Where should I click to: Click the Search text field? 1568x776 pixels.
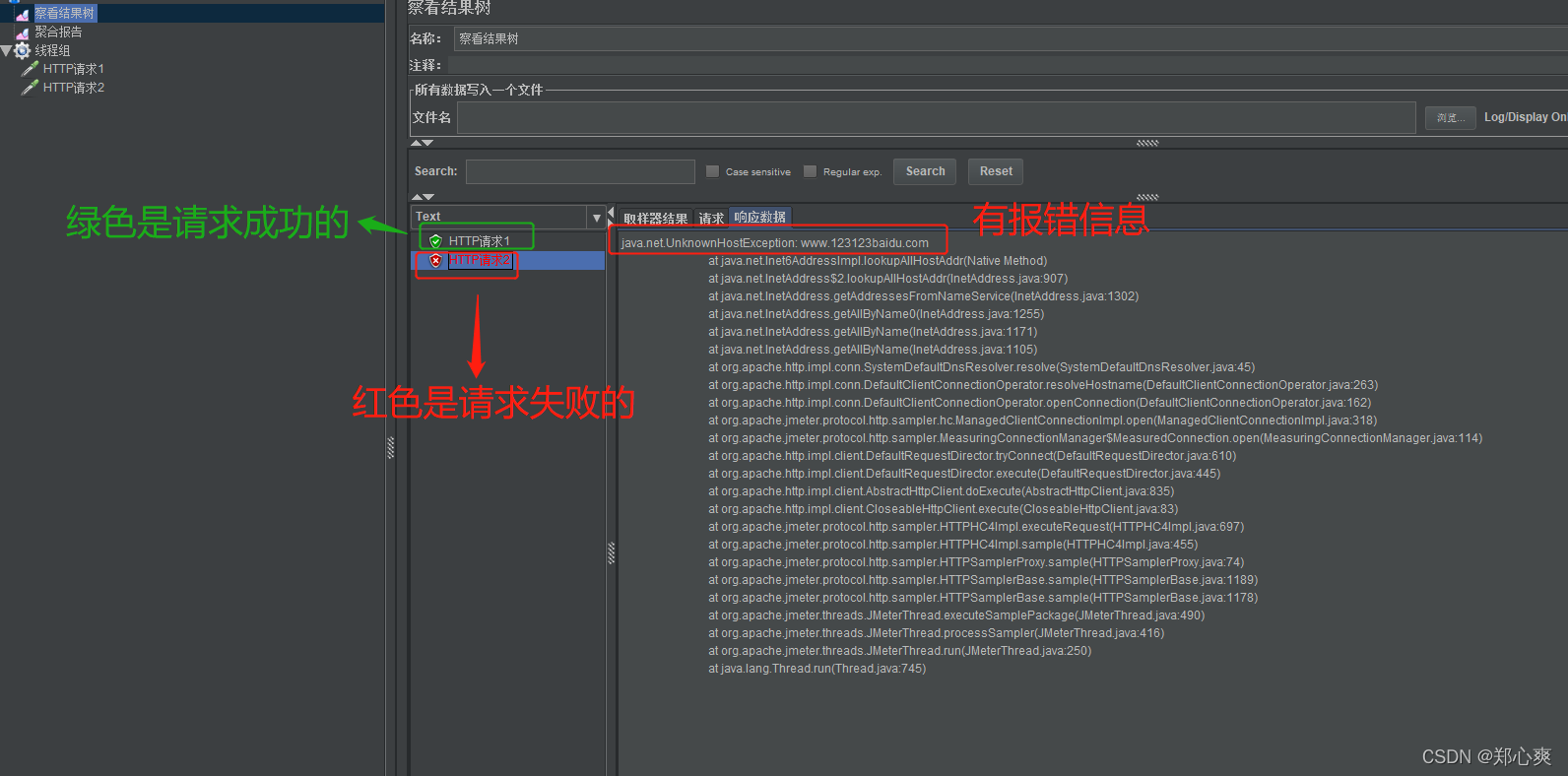pyautogui.click(x=580, y=171)
